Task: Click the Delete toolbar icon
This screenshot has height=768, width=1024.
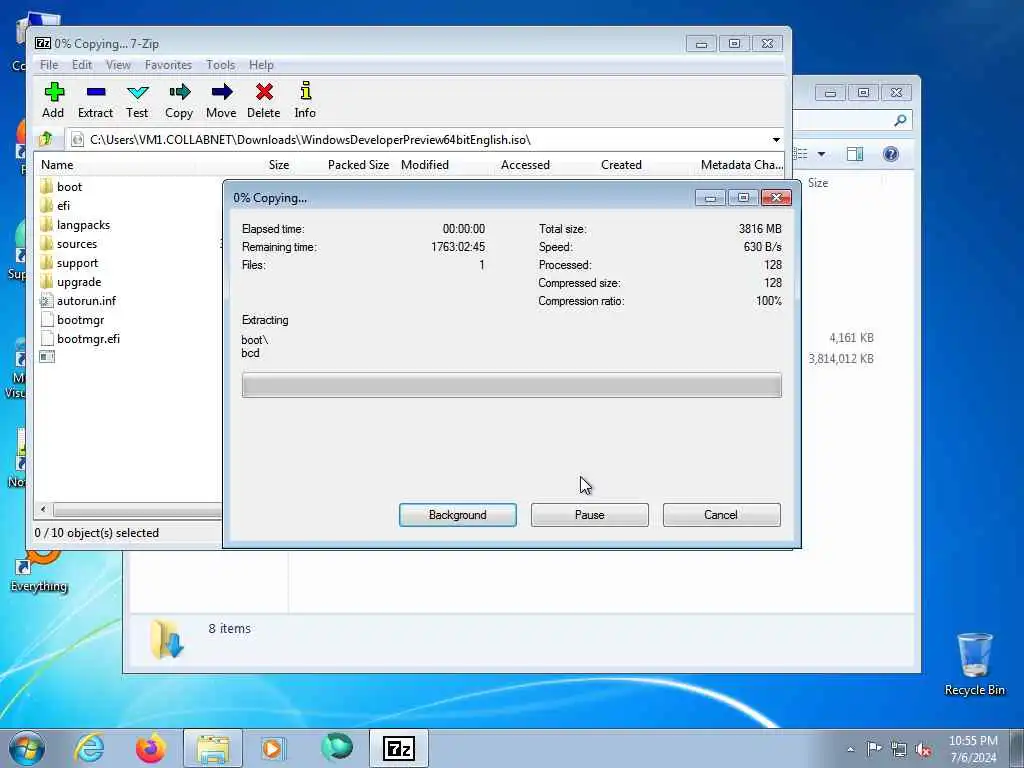Action: 264,100
